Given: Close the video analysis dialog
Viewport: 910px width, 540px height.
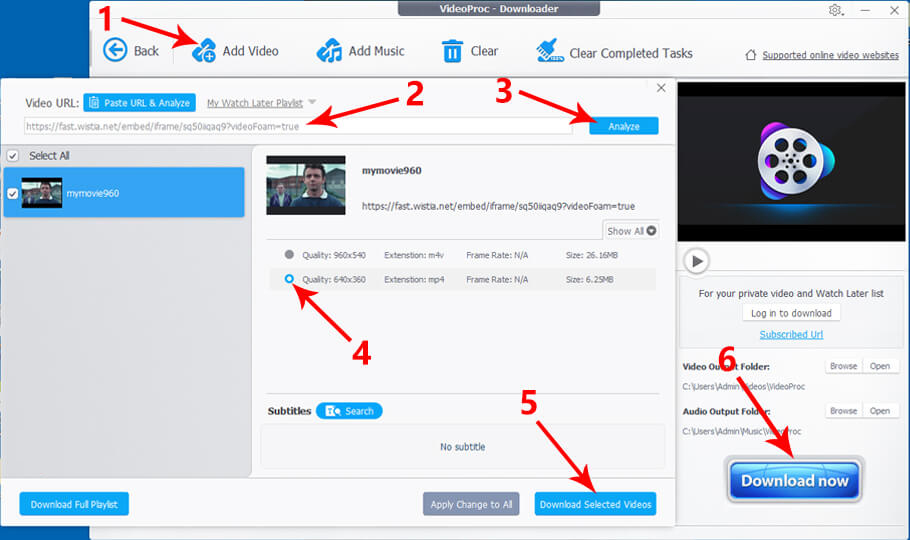Looking at the screenshot, I should pos(661,88).
